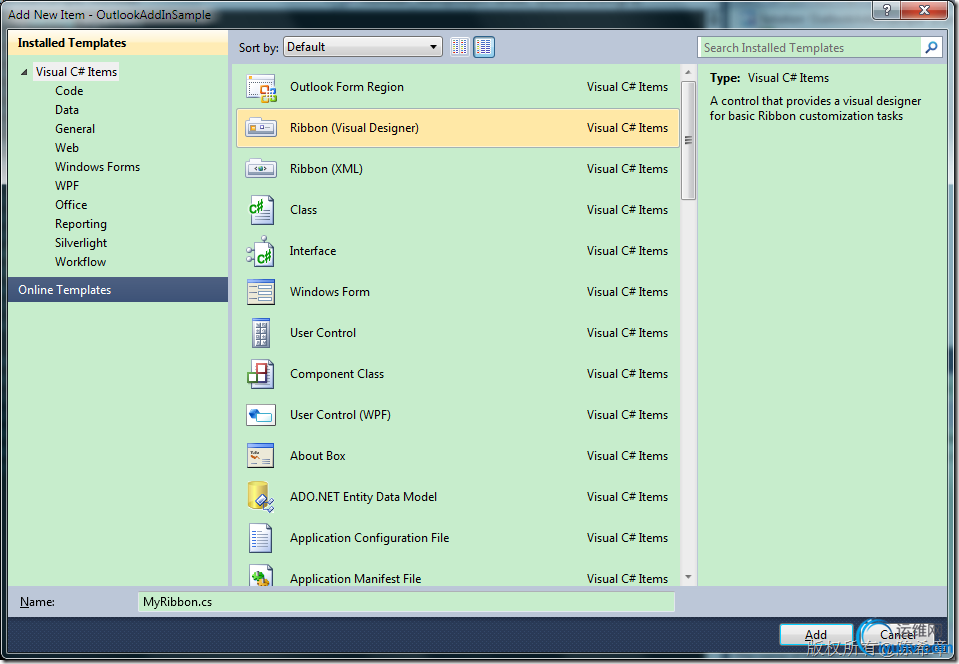
Task: Open the Installed Templates section header
Action: point(118,43)
